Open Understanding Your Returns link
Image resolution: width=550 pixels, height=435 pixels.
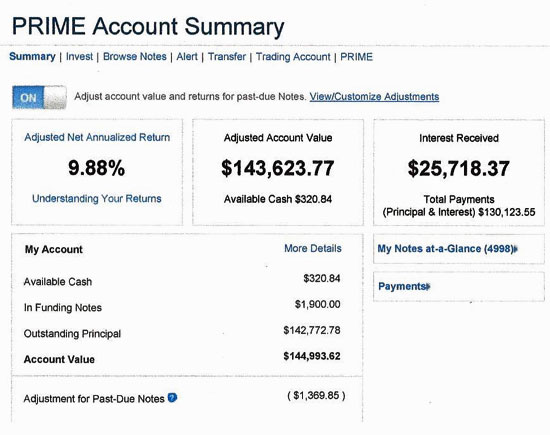click(97, 199)
